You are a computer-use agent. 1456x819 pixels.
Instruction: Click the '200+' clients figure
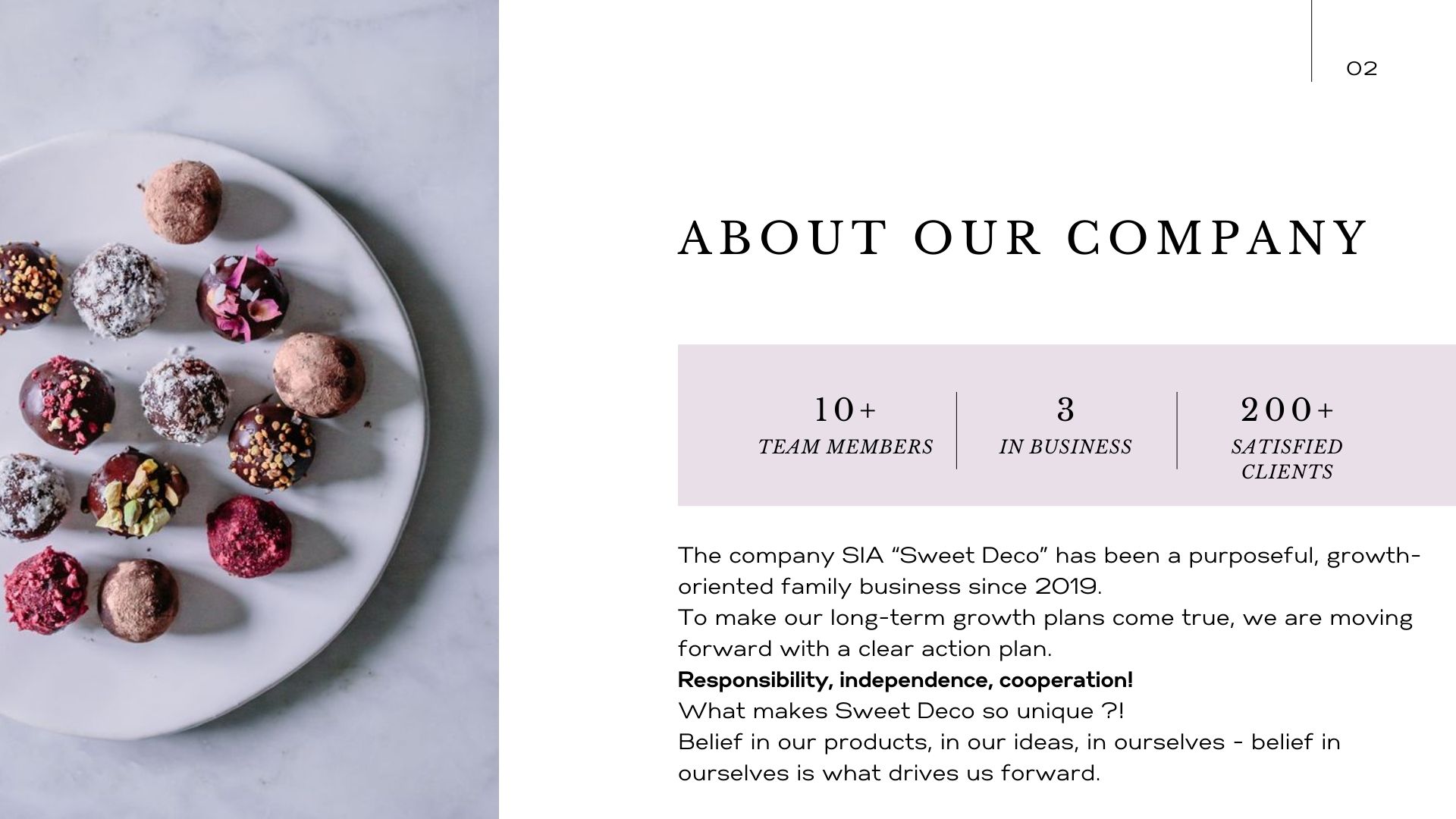coord(1287,410)
